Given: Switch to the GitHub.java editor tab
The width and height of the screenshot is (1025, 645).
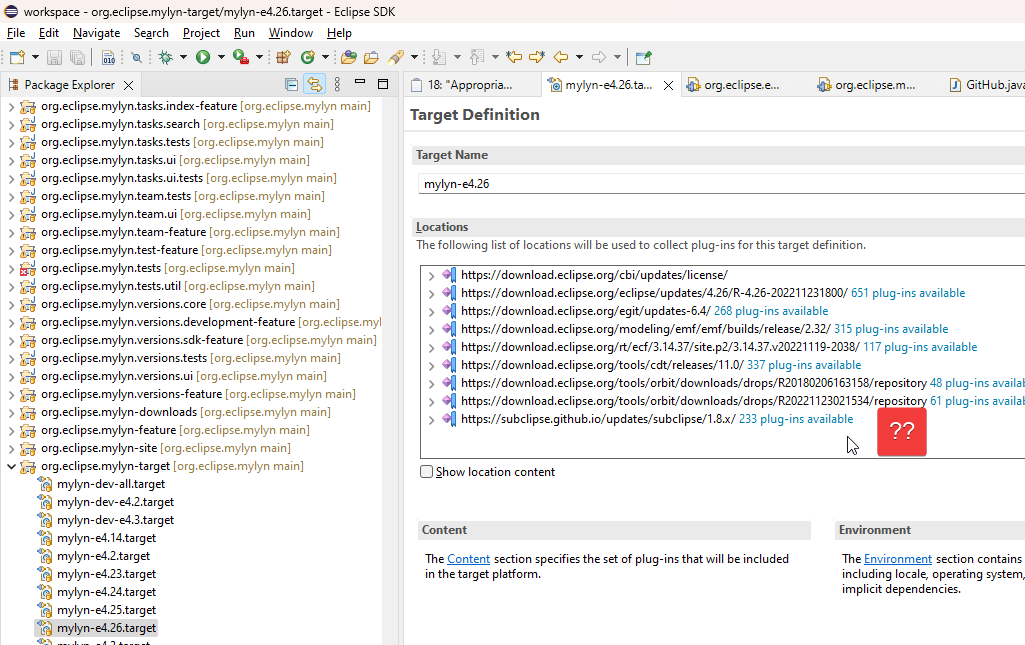Looking at the screenshot, I should click(988, 85).
